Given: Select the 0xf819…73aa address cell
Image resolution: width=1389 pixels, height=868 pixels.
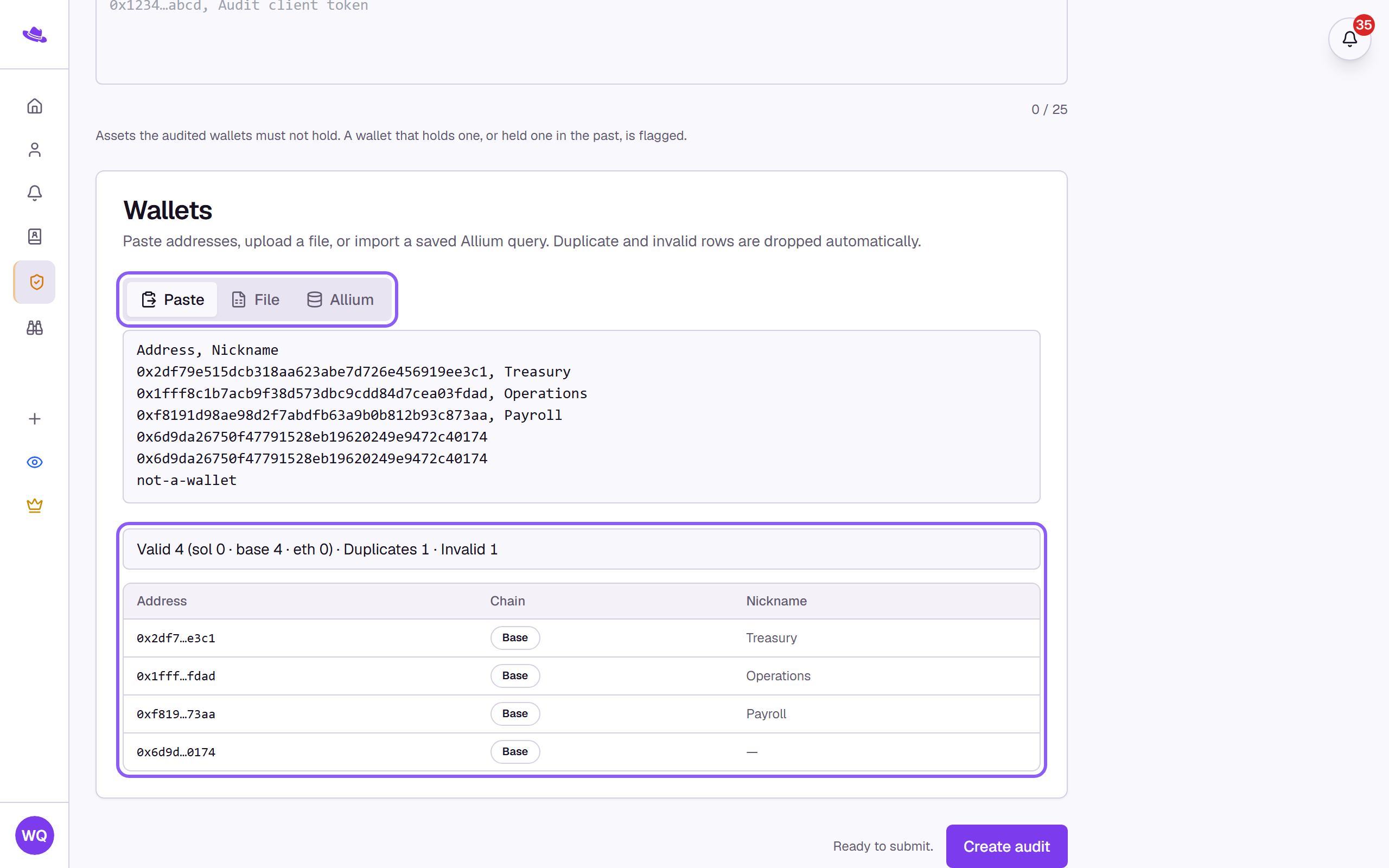Looking at the screenshot, I should (176, 713).
